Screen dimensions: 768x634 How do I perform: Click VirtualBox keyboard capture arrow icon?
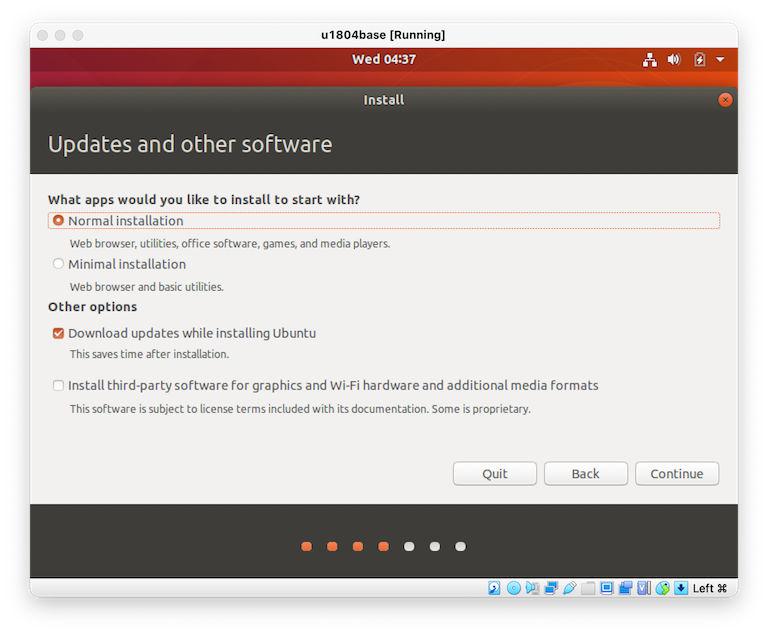[681, 587]
